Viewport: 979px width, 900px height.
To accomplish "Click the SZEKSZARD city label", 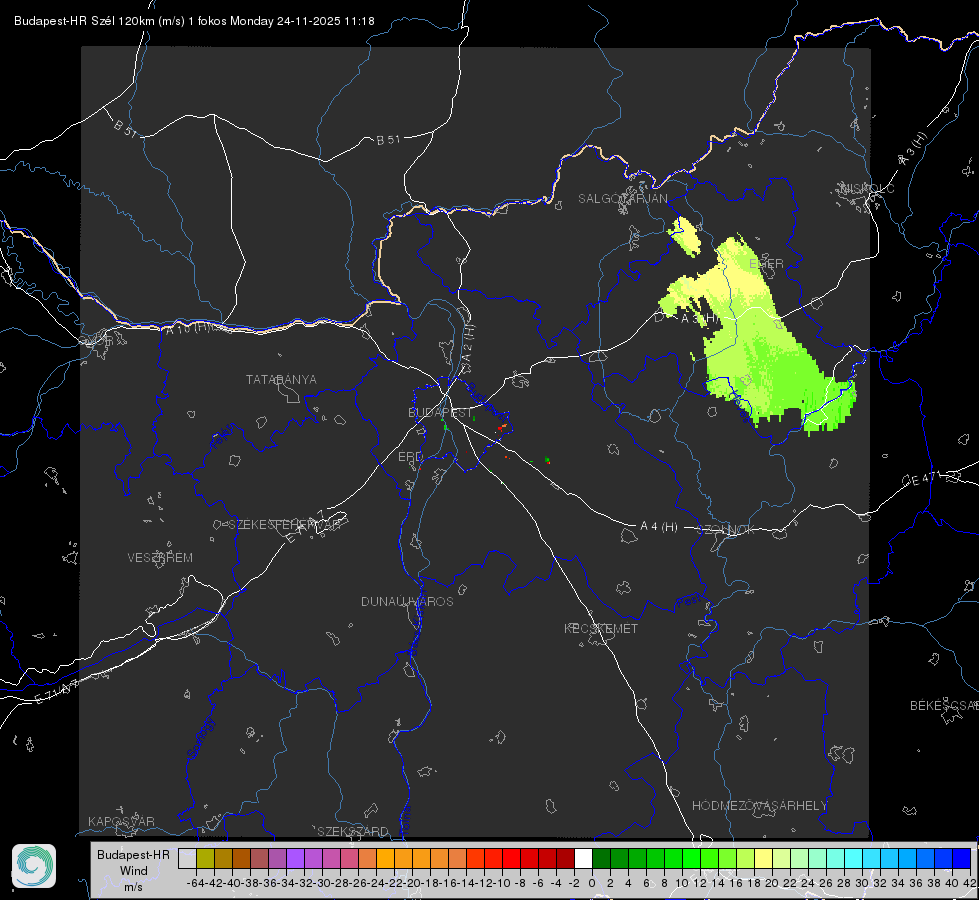I will coord(353,831).
